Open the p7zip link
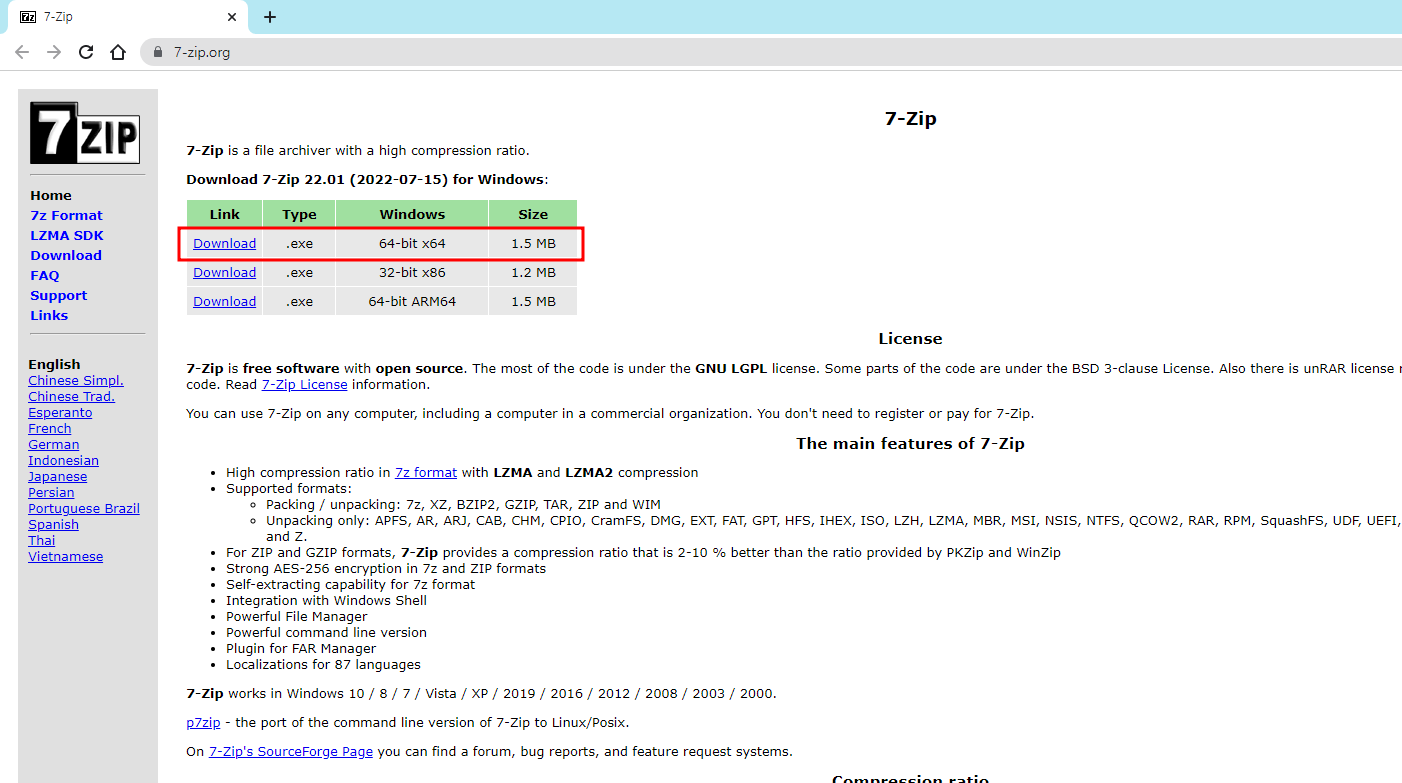Screen dimensions: 1402x783 (203, 723)
